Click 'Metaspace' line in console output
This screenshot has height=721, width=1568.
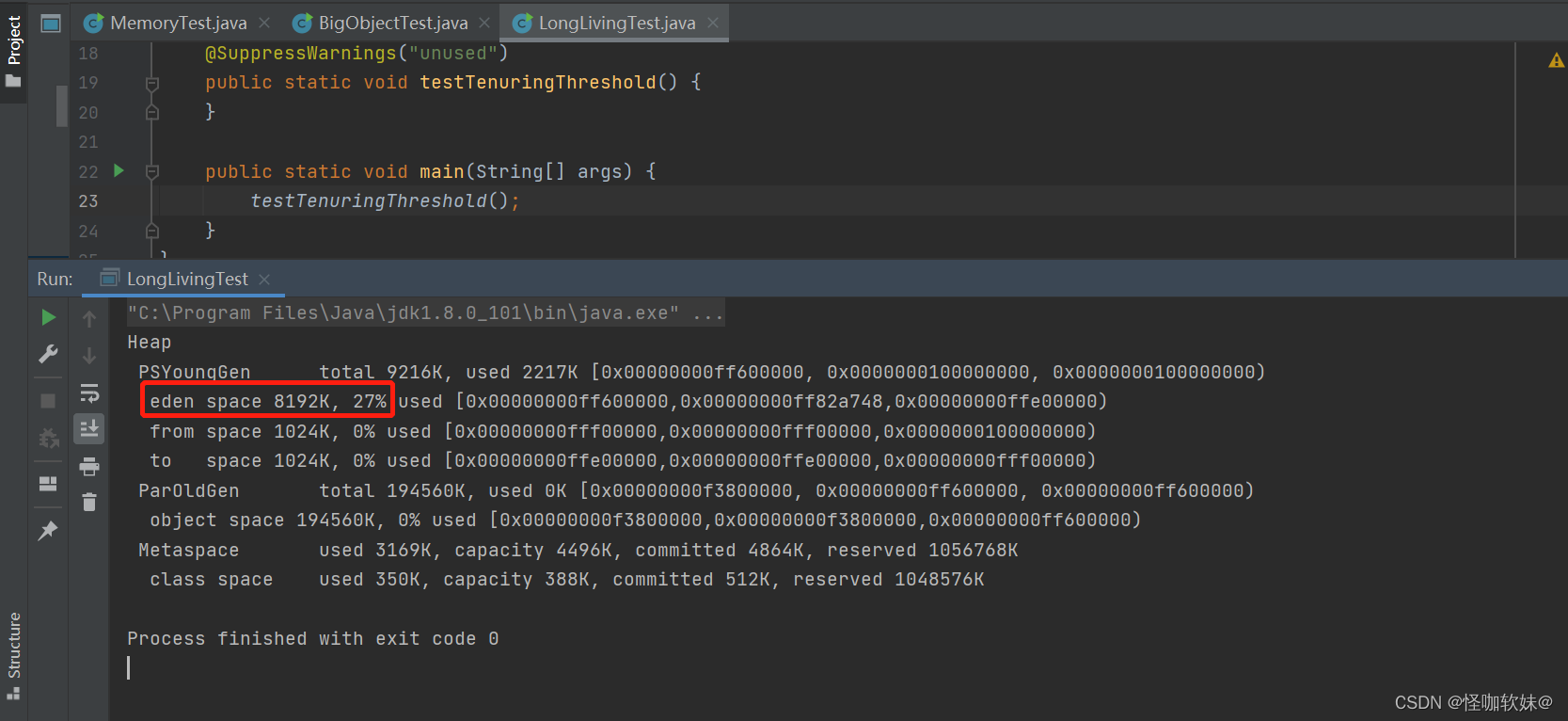[x=578, y=550]
